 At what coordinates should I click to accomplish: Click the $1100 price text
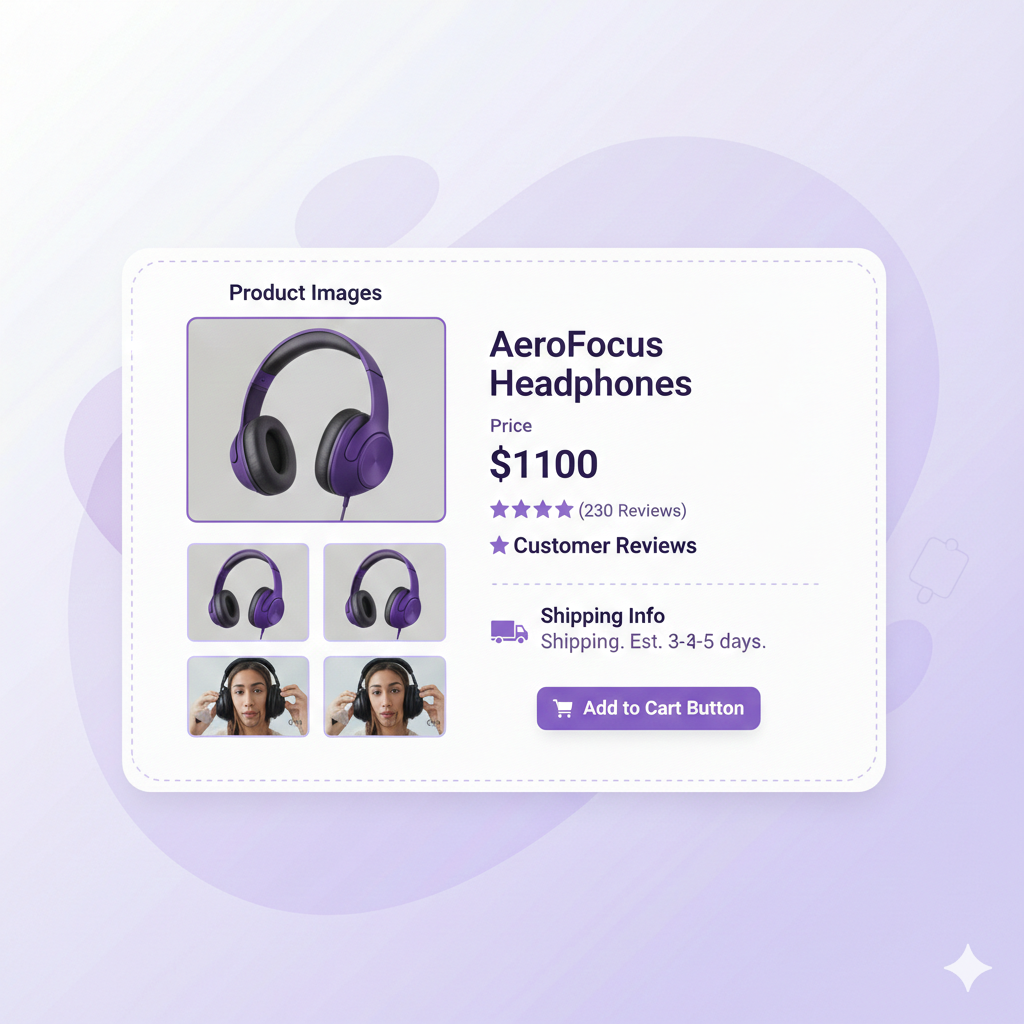pyautogui.click(x=543, y=464)
